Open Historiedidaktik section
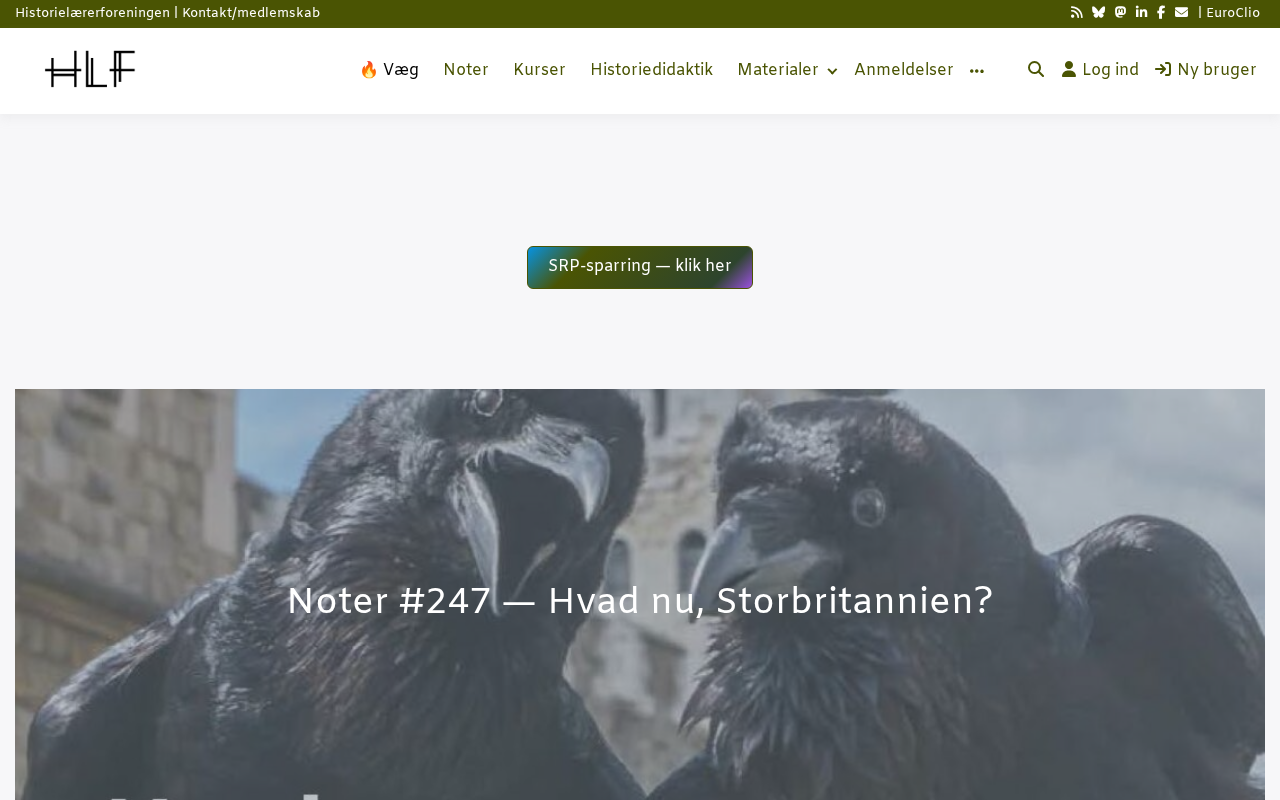Image resolution: width=1280 pixels, height=800 pixels. pos(651,70)
